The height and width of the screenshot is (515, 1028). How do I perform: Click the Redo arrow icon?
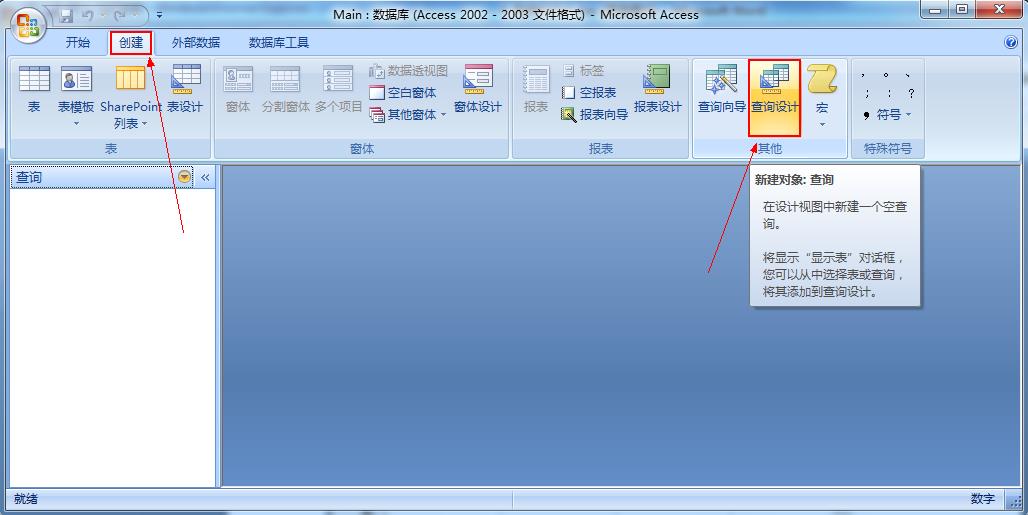(120, 14)
